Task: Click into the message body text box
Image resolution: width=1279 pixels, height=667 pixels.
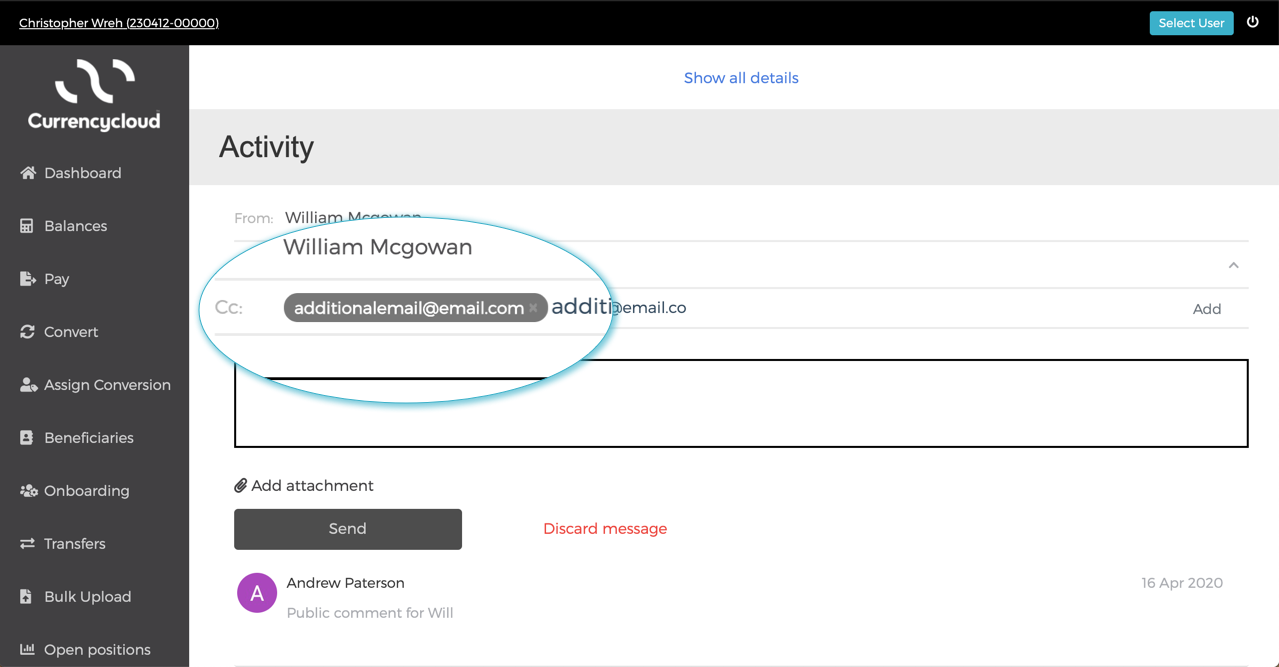Action: (741, 403)
